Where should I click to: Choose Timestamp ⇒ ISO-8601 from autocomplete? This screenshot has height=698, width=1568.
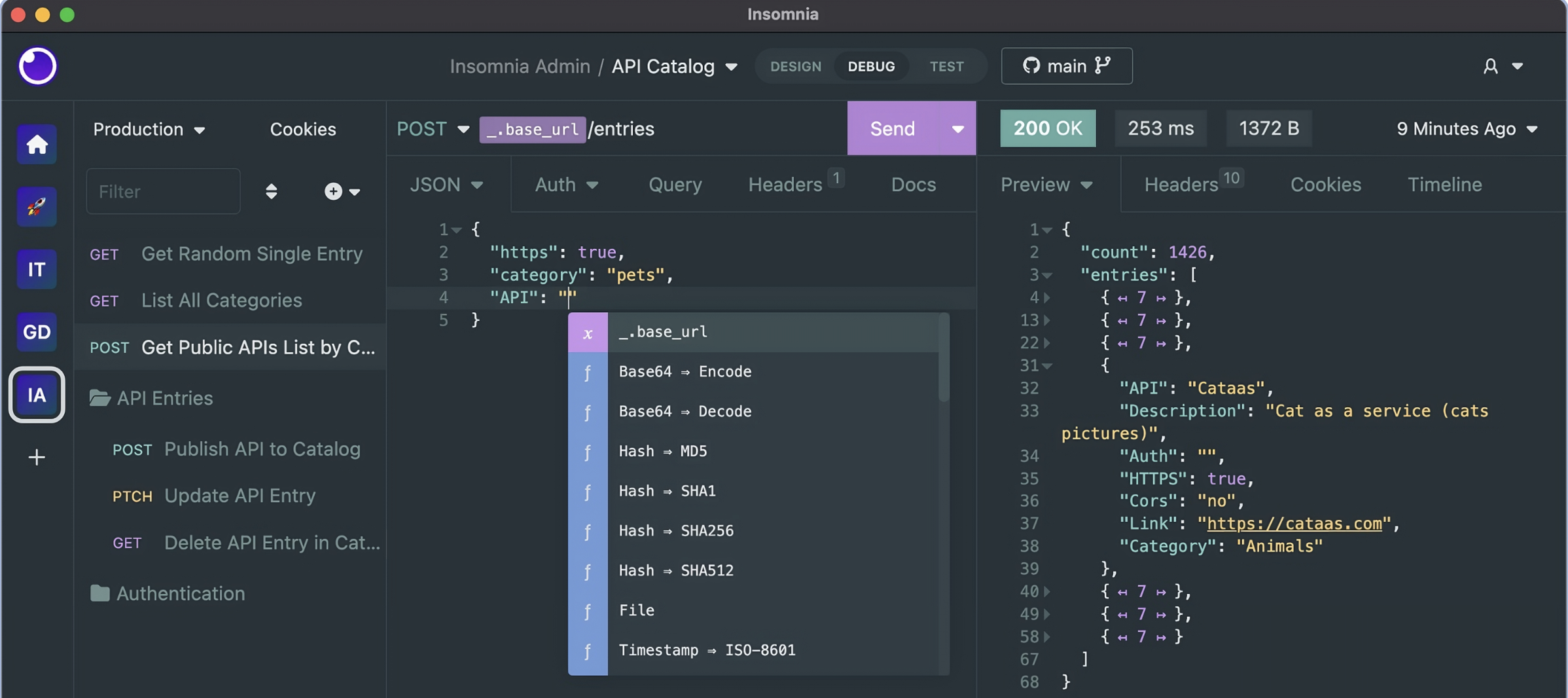753,651
